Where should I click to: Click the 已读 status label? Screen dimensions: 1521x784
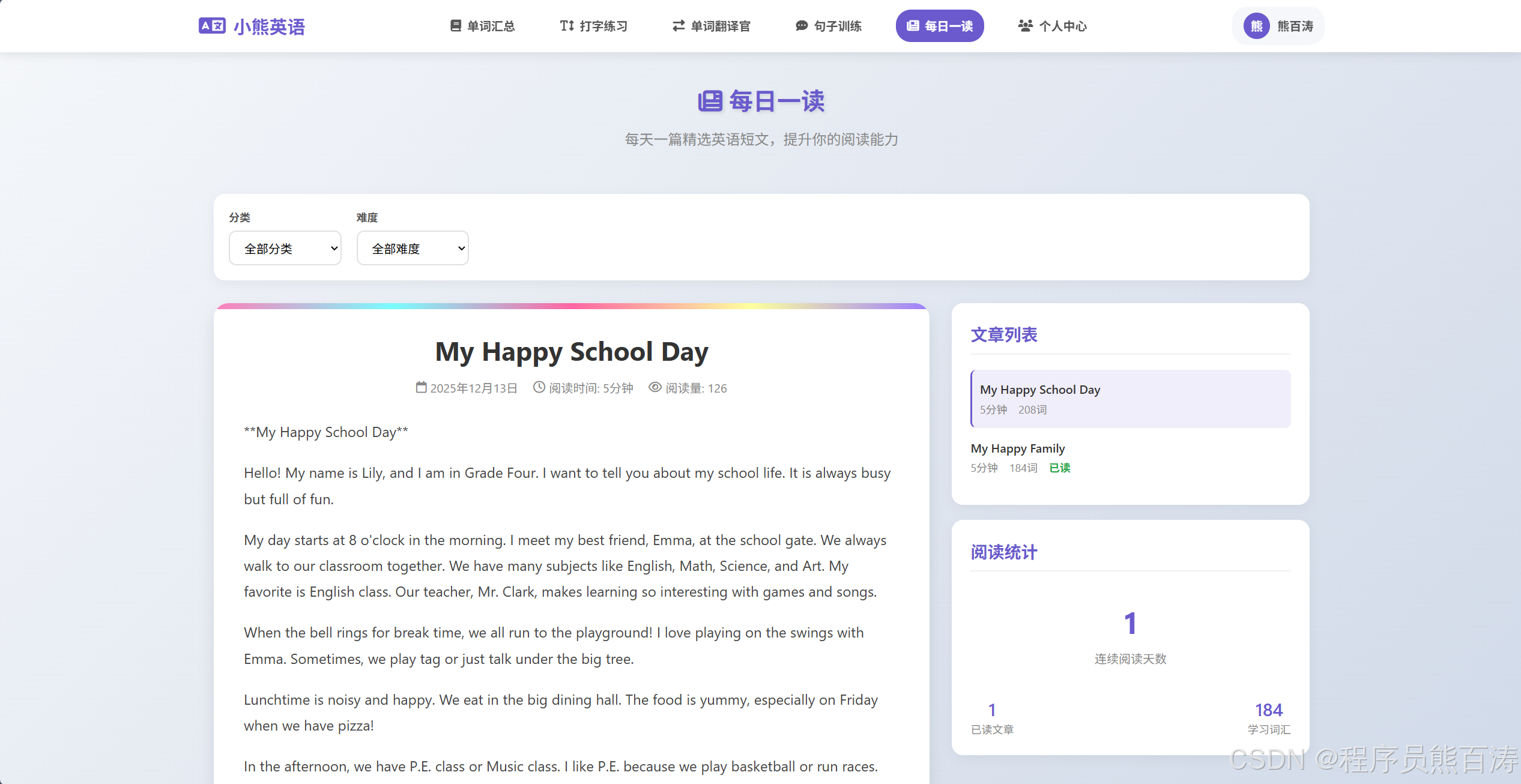(x=1060, y=468)
